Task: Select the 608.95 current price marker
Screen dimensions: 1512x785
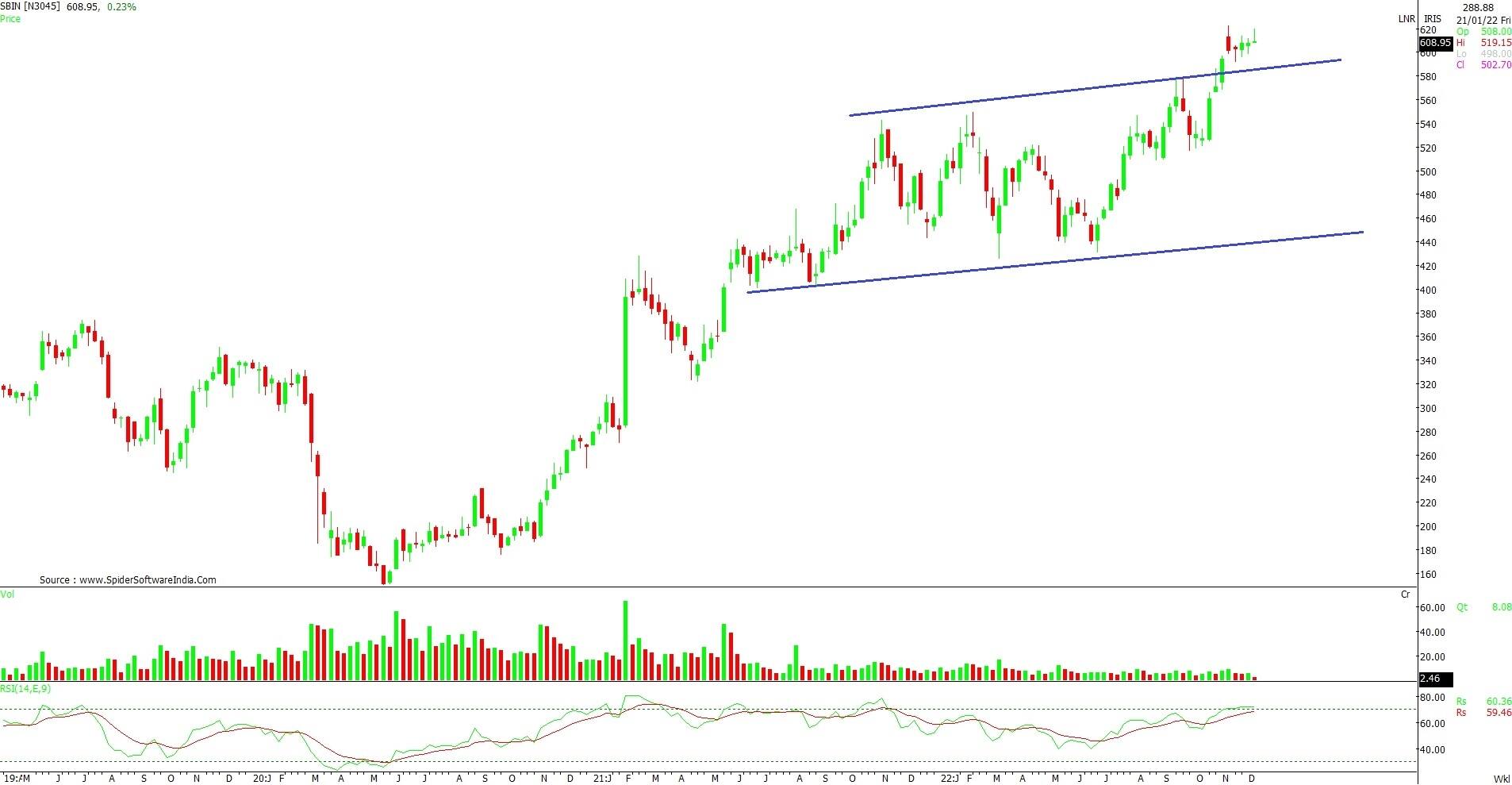Action: (x=1435, y=42)
